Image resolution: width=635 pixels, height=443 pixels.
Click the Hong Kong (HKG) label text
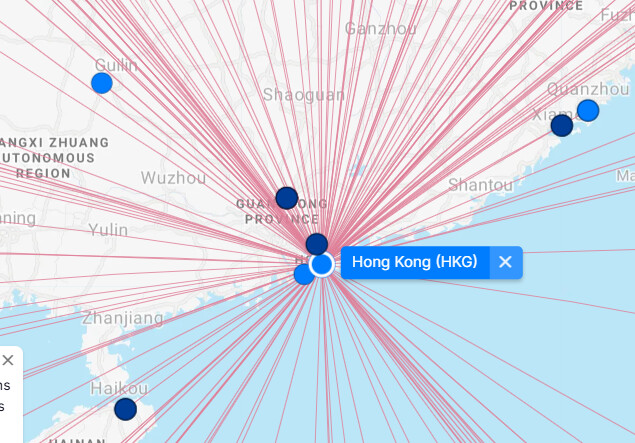pos(415,262)
